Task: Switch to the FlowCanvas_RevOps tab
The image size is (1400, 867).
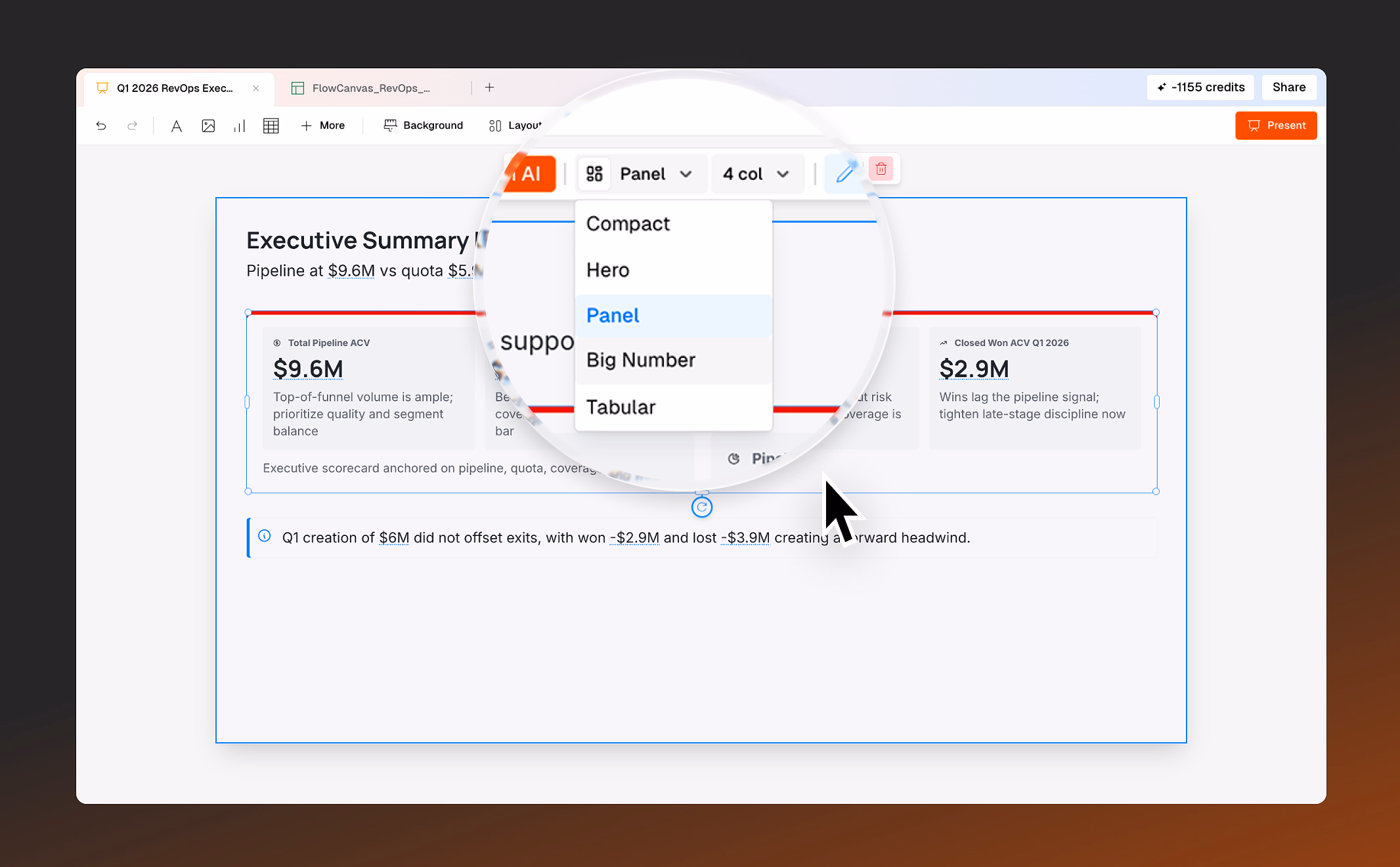Action: [371, 88]
